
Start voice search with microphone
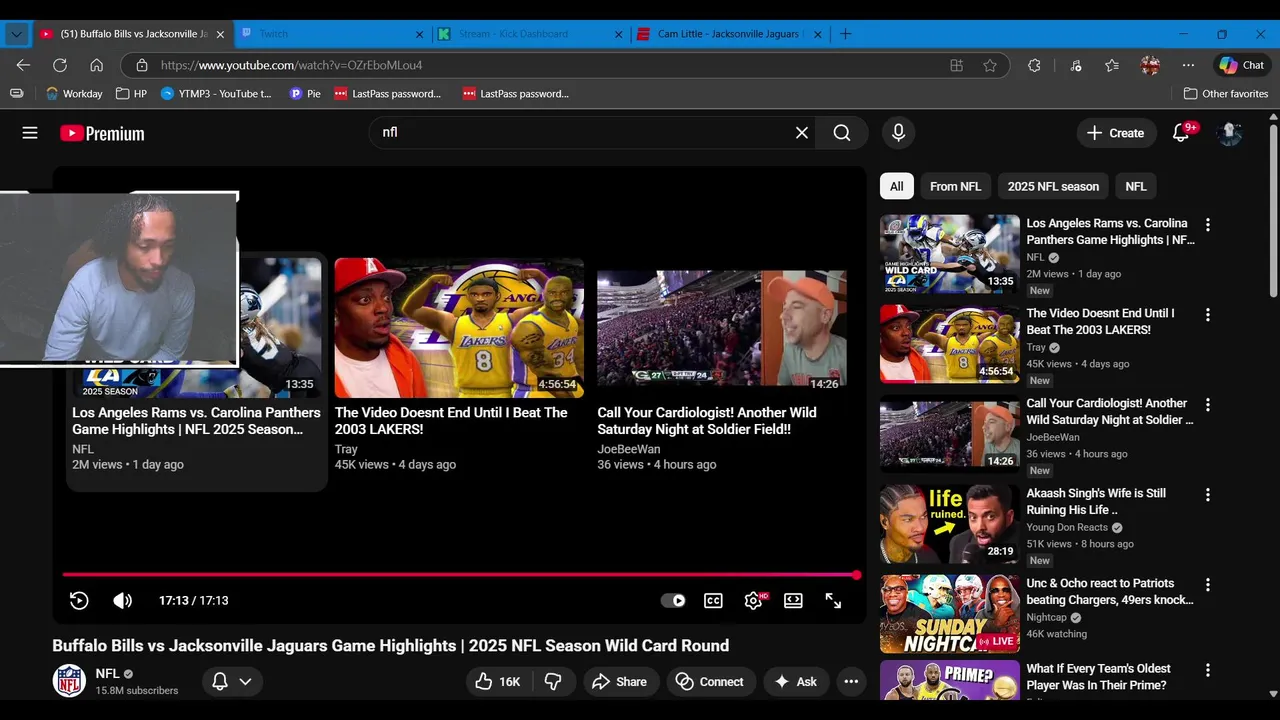coord(898,133)
